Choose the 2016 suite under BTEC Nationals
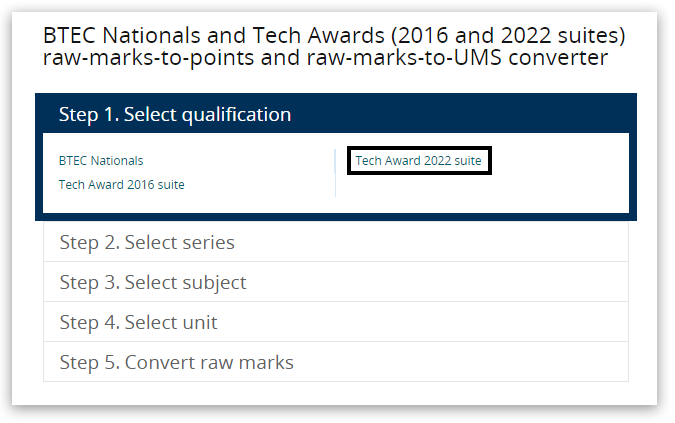This screenshot has height=423, width=675. click(121, 184)
